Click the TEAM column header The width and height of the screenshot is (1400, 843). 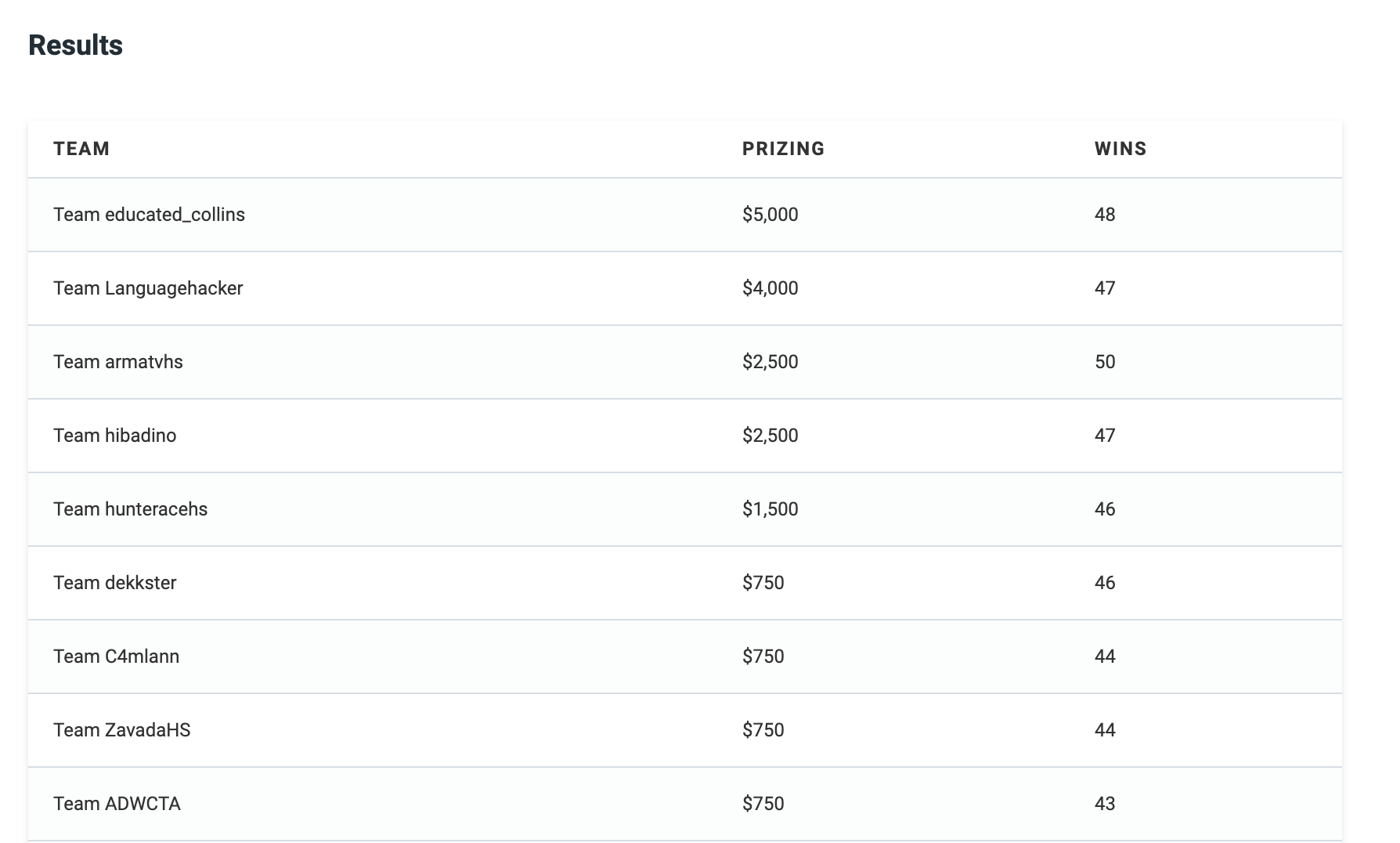tap(81, 149)
